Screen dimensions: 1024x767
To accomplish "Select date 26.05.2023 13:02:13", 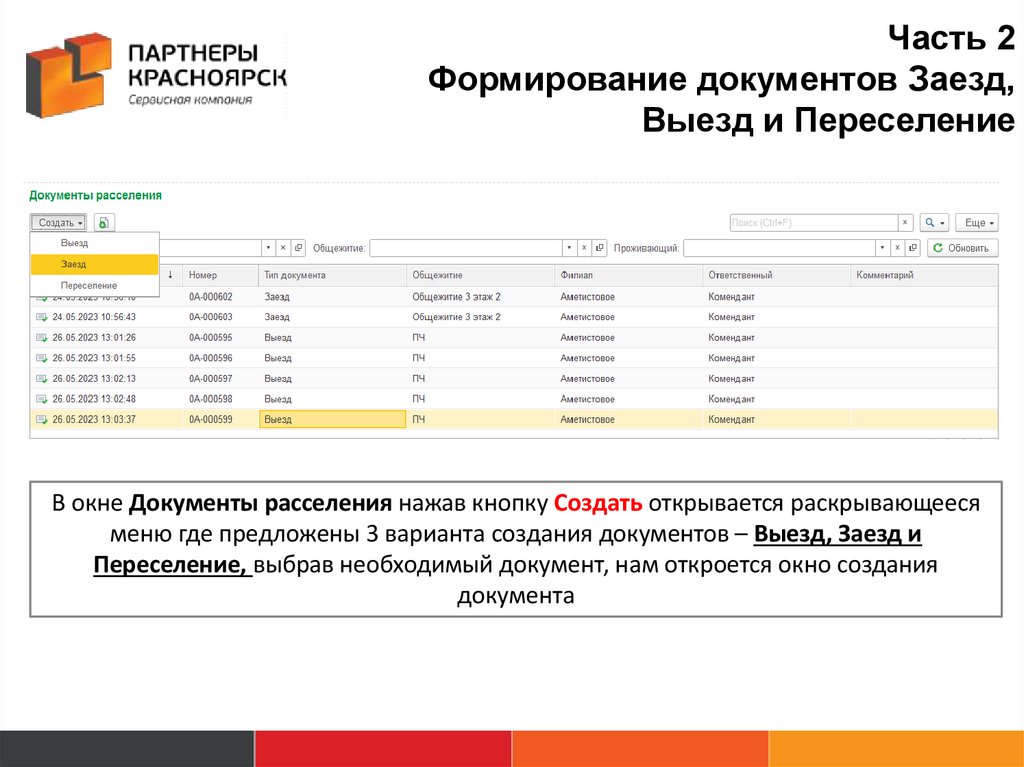I will pos(94,378).
